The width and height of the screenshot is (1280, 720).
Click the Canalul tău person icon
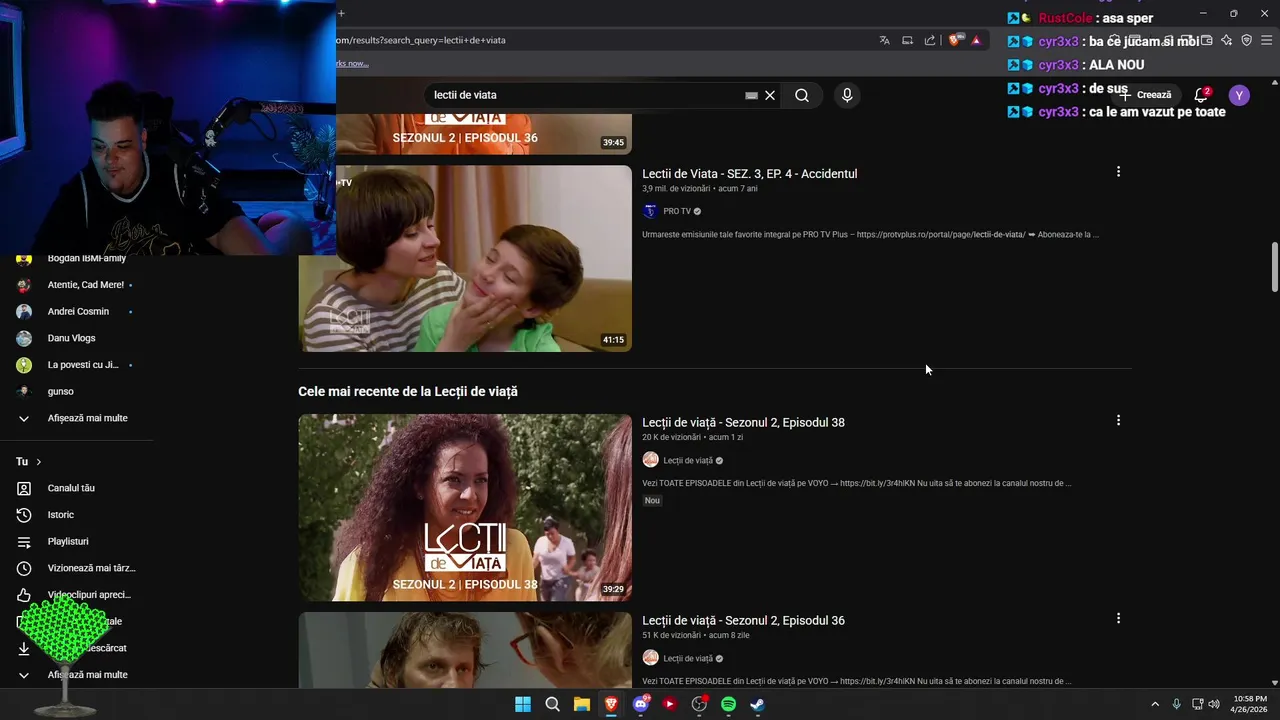pos(24,488)
